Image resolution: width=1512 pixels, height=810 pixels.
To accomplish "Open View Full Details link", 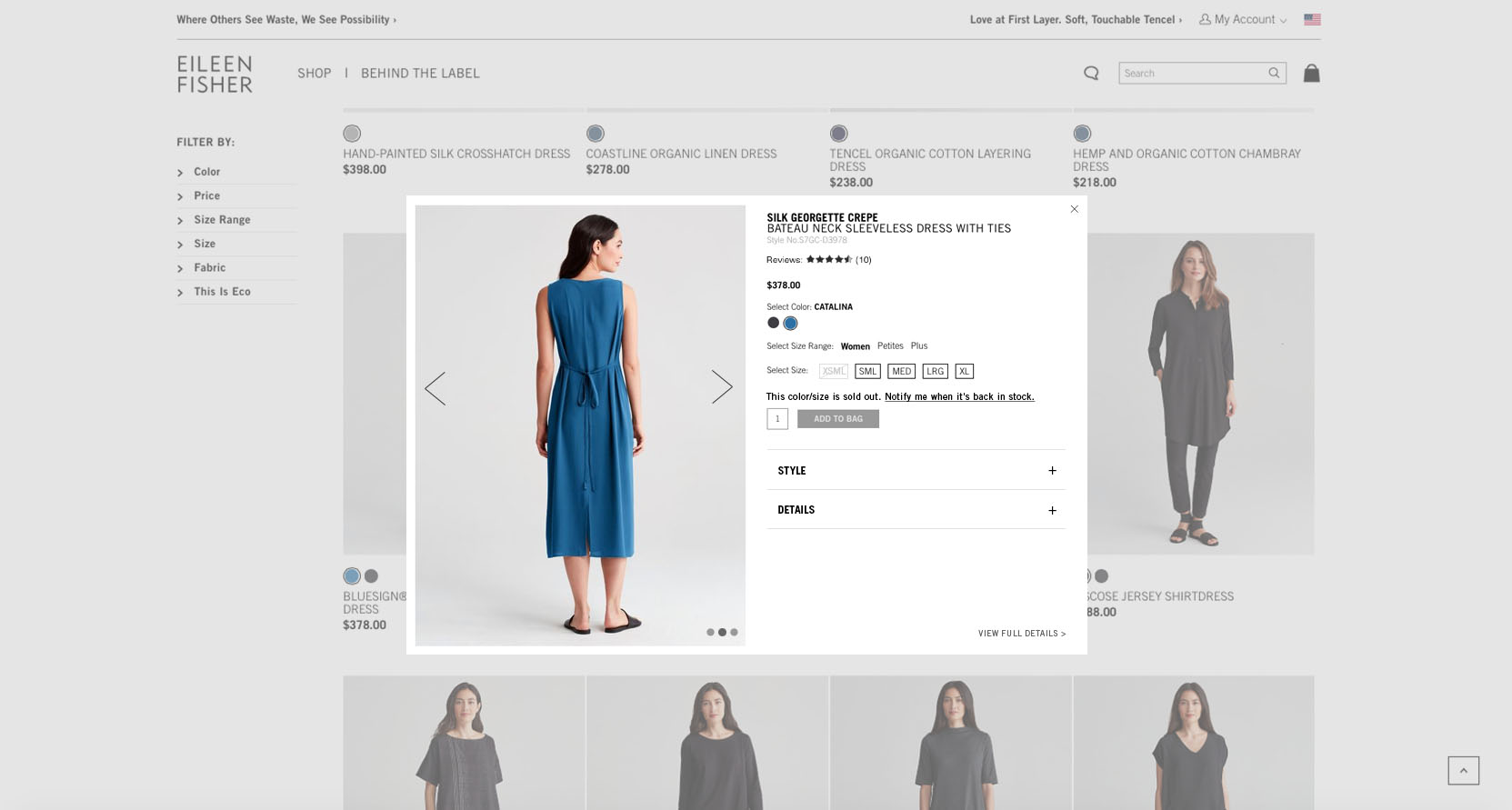I will coord(1022,634).
